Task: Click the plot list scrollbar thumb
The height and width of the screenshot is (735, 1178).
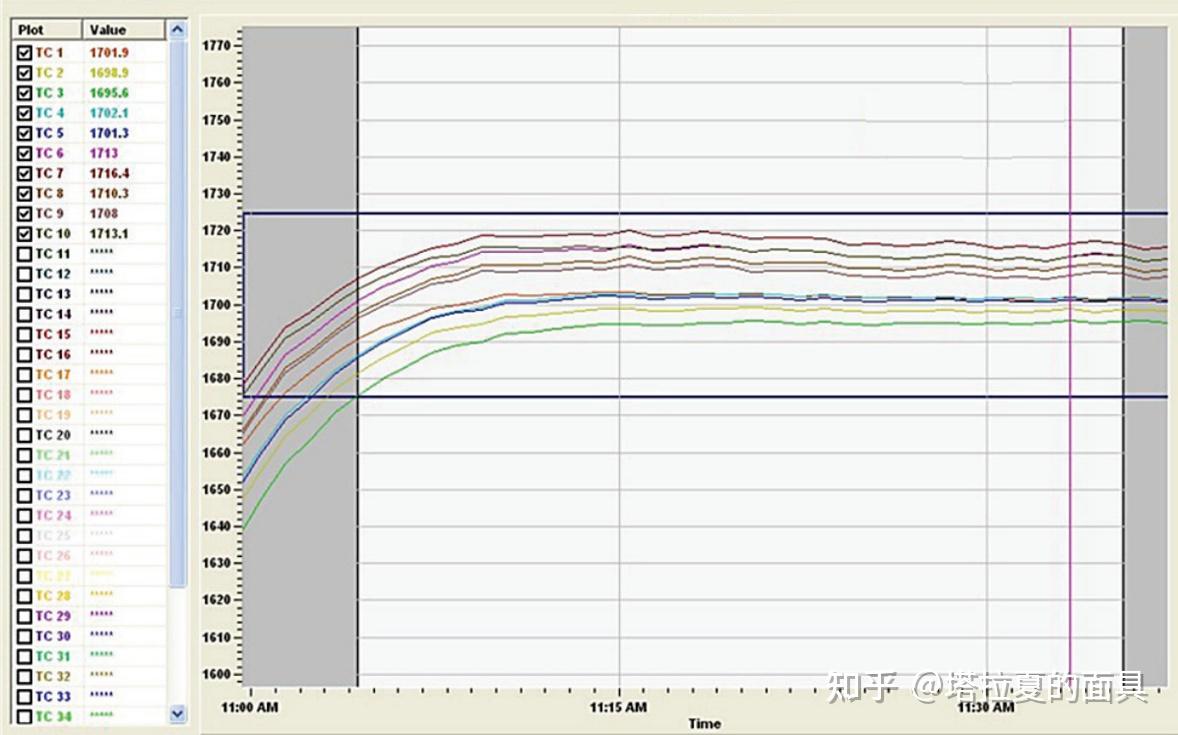Action: 177,313
